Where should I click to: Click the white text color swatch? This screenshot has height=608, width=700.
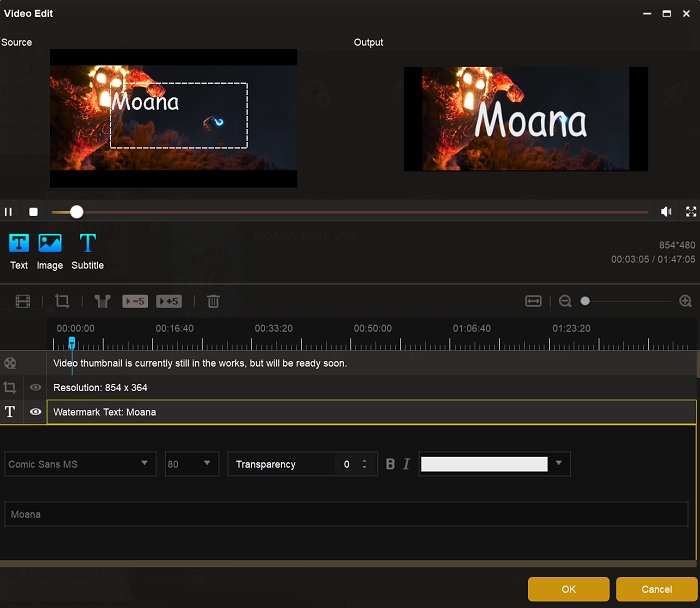484,464
